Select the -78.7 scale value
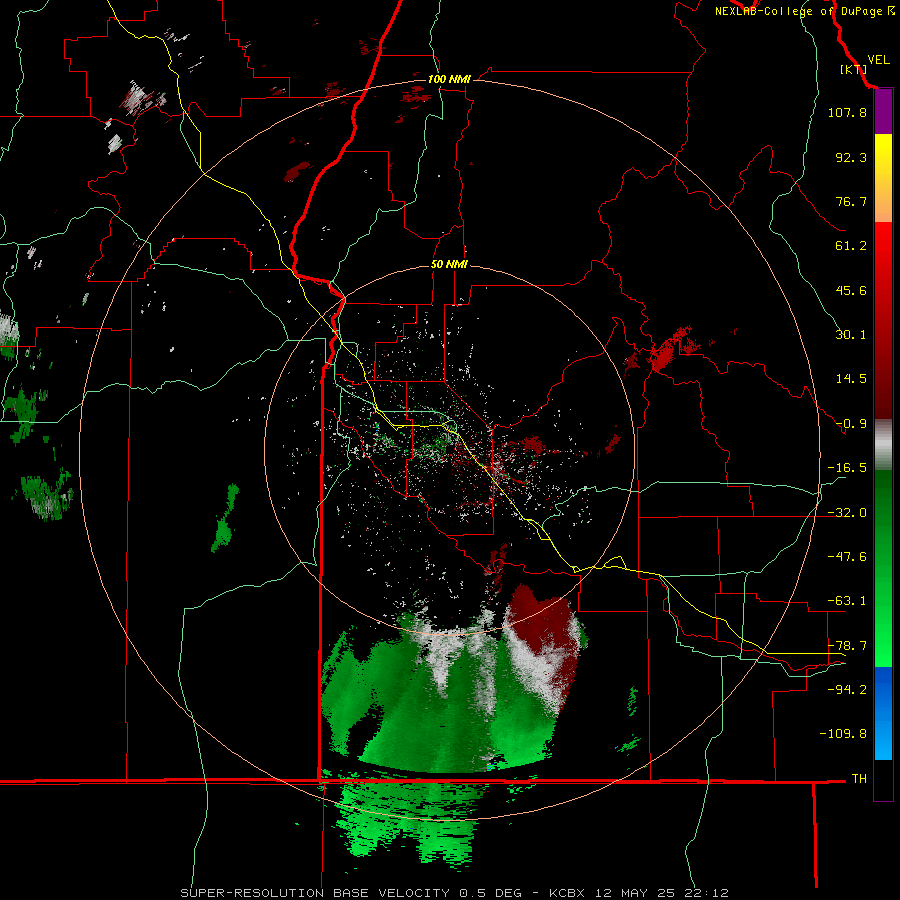 847,646
